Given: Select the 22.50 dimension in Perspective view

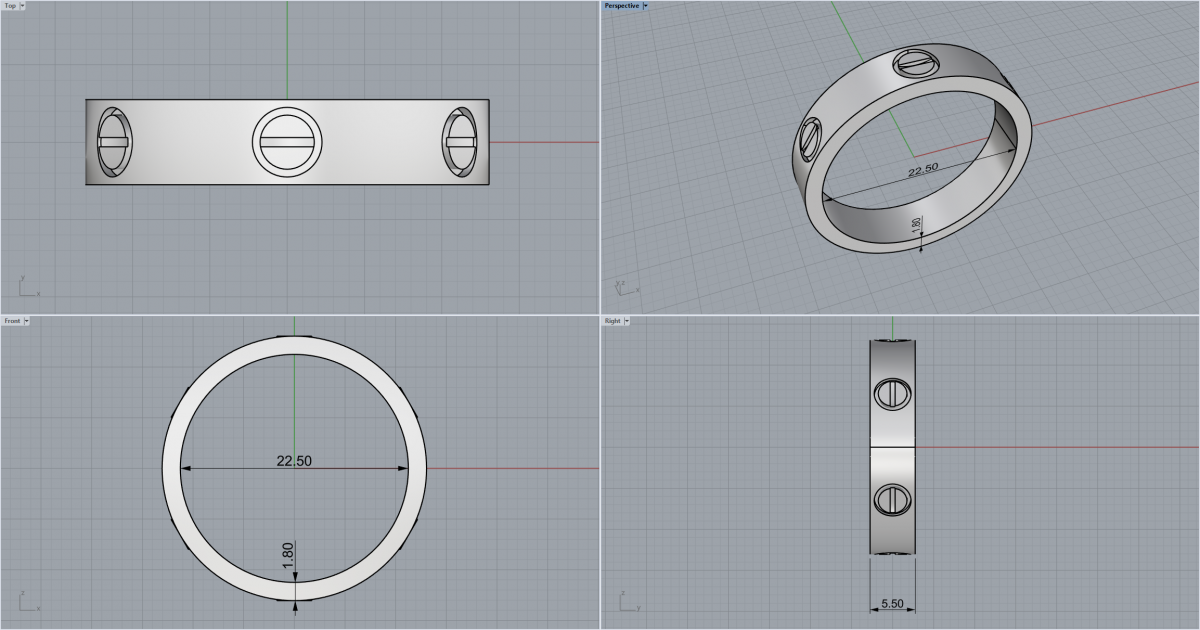Looking at the screenshot, I should click(x=922, y=171).
